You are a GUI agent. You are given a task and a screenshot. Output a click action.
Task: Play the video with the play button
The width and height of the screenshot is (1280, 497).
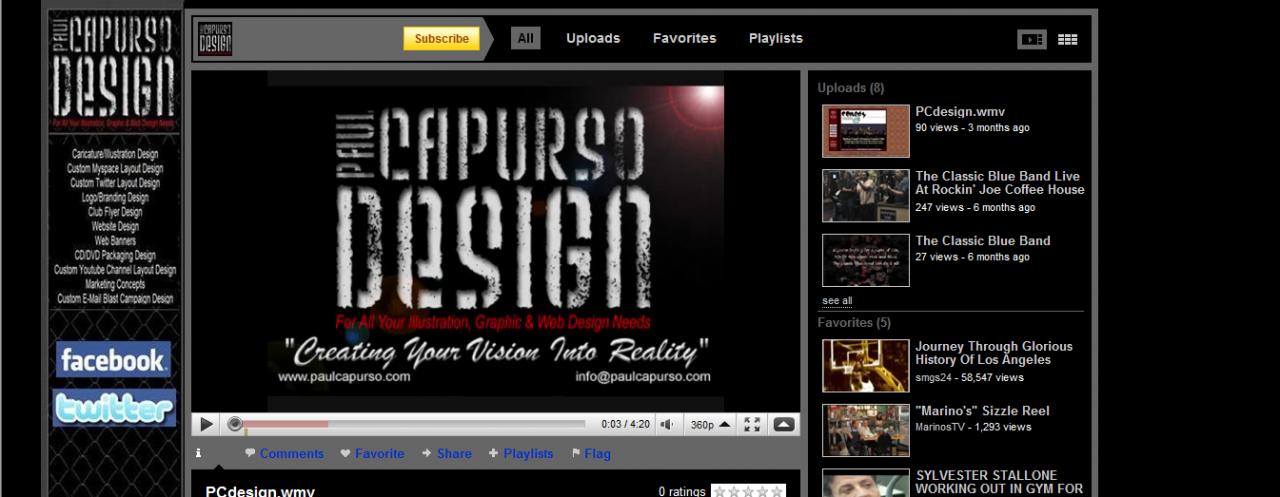(206, 424)
